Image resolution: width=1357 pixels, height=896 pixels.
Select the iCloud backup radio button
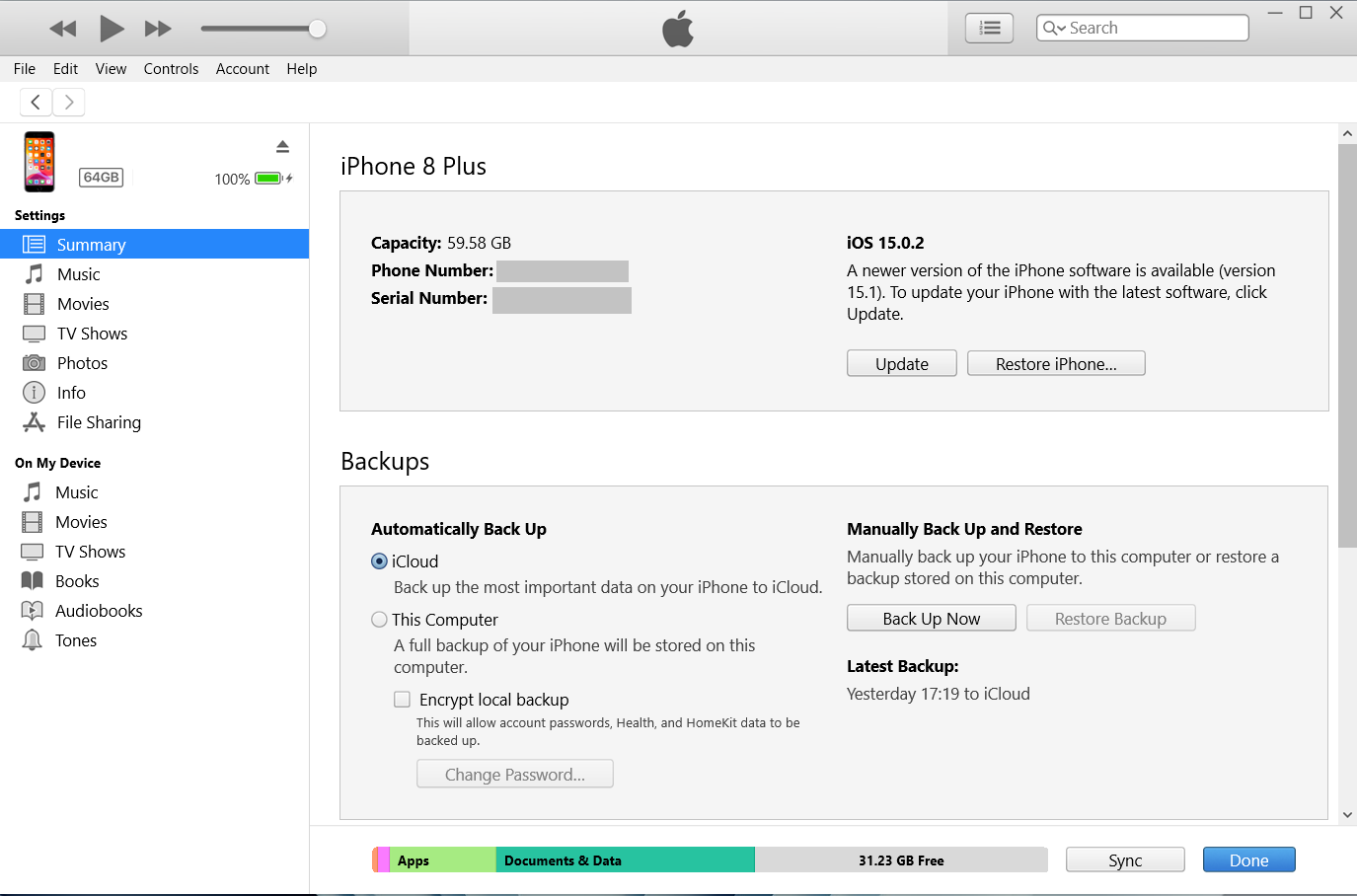(x=379, y=561)
